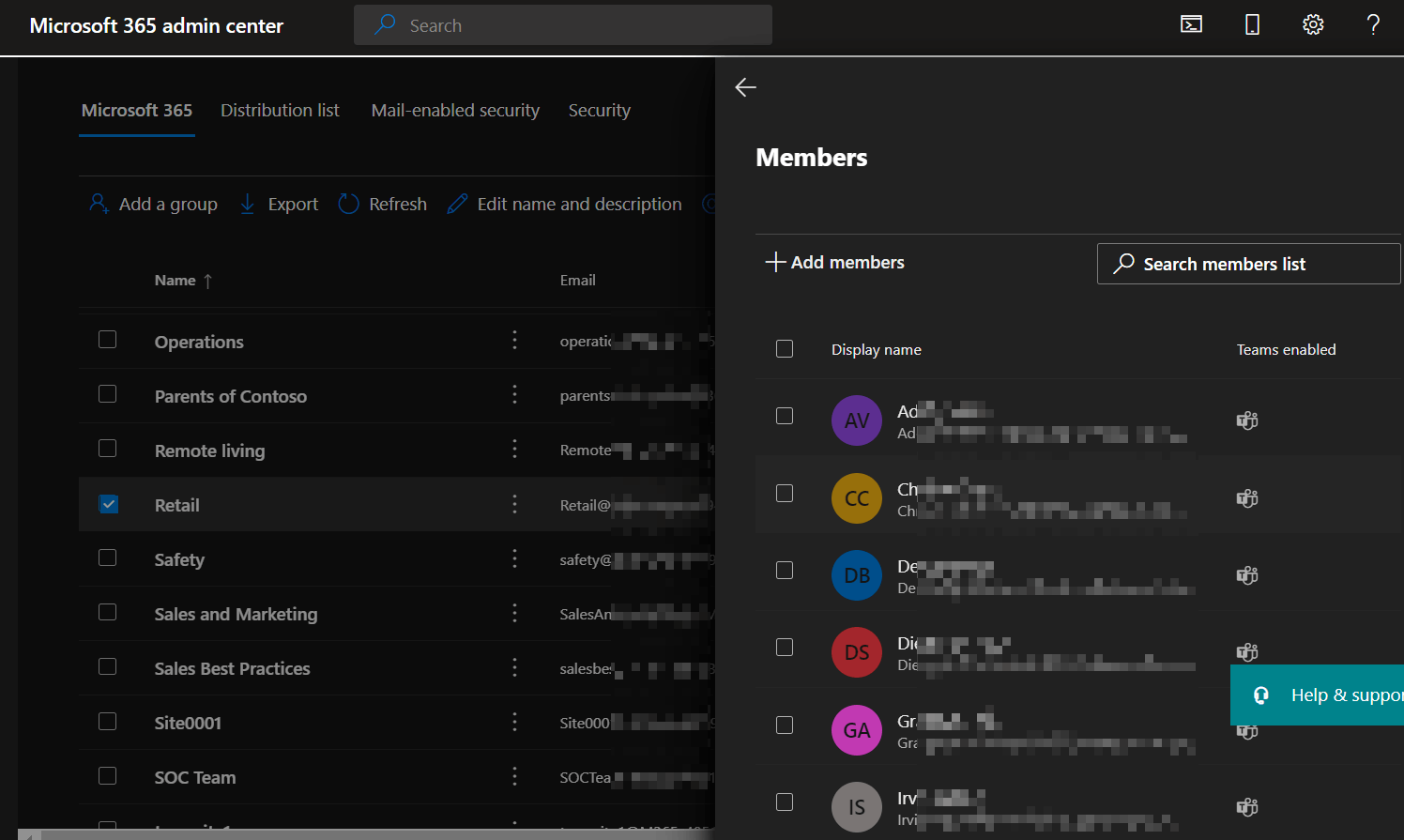Image resolution: width=1404 pixels, height=840 pixels.
Task: Open the Cloud Shell terminal icon
Action: click(1191, 24)
